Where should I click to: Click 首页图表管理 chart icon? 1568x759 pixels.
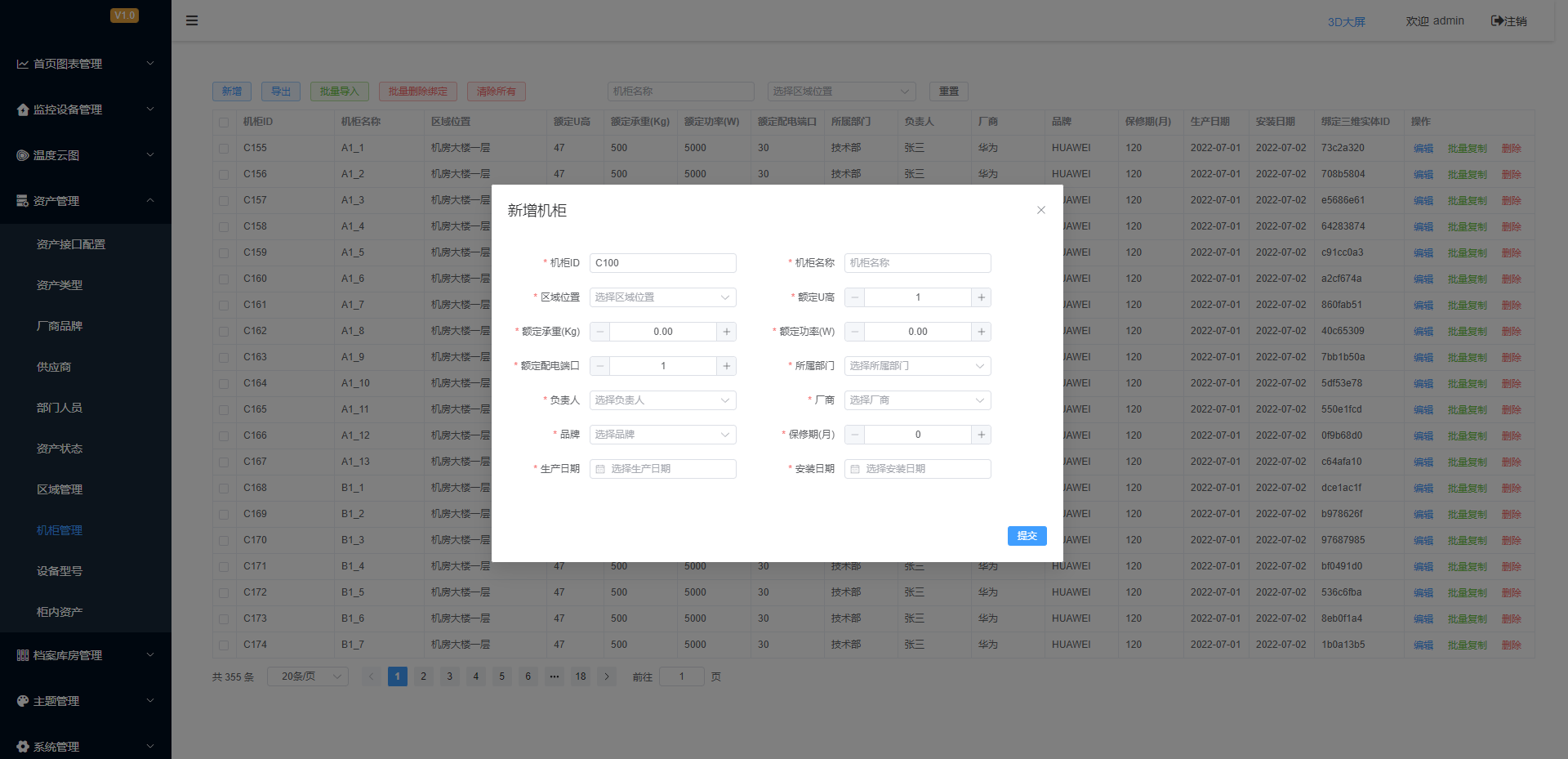click(23, 64)
